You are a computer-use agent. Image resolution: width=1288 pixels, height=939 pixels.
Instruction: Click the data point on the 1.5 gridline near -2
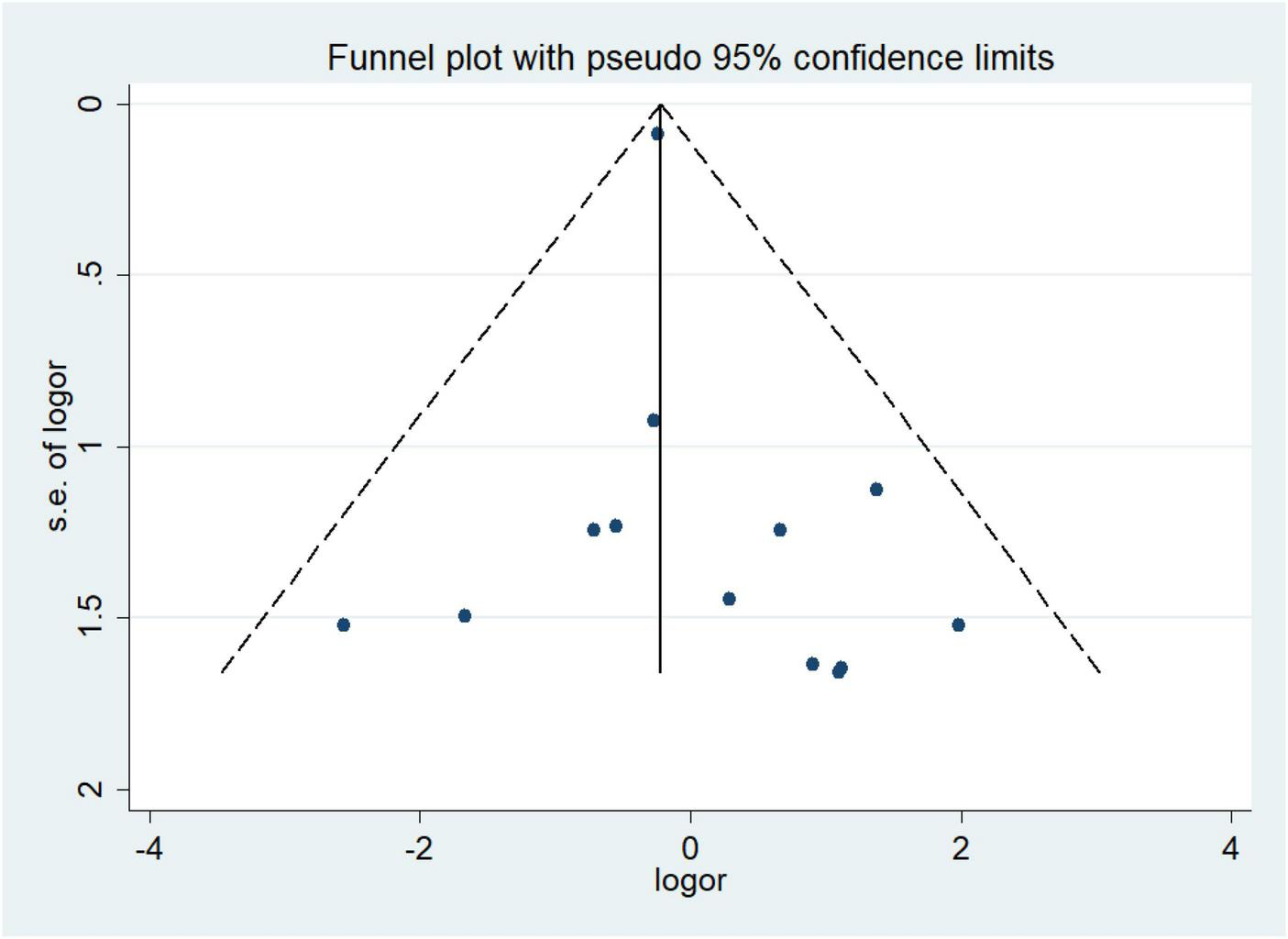tap(465, 616)
